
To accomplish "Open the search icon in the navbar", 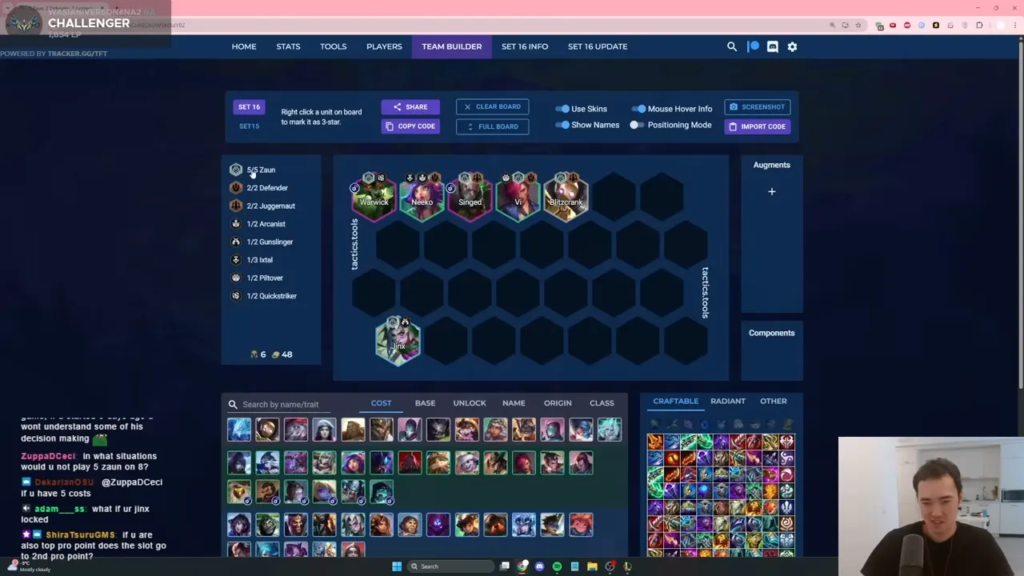I will (x=732, y=47).
